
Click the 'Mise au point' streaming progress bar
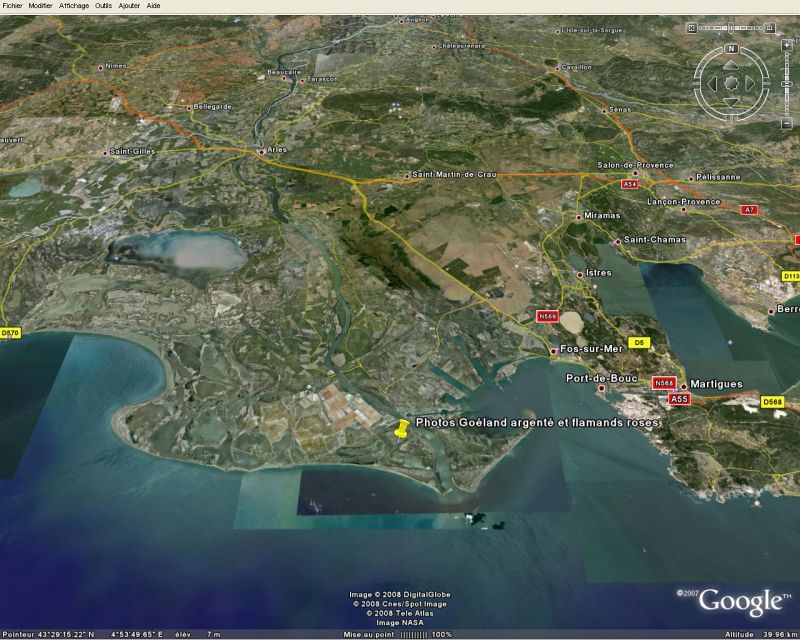[x=413, y=634]
